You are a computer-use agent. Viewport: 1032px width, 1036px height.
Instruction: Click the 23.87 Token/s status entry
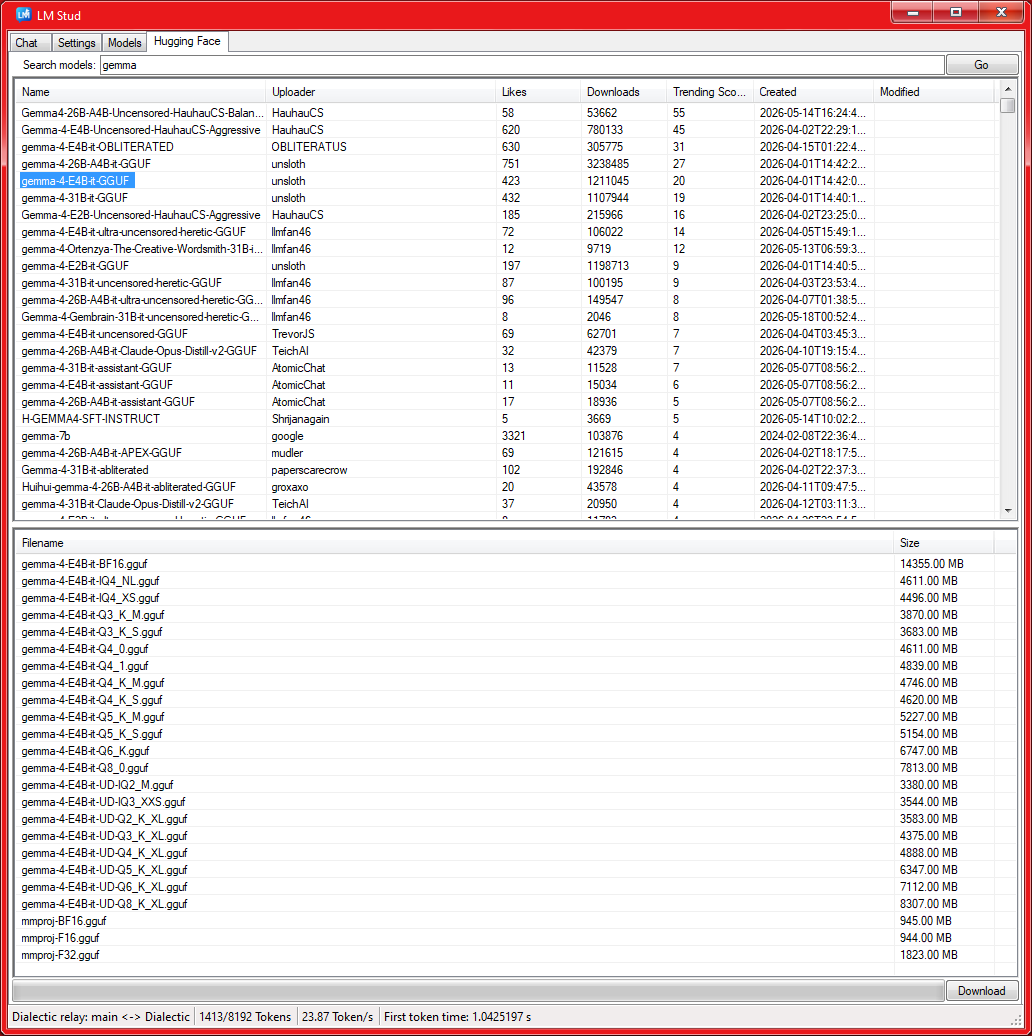click(x=338, y=1017)
